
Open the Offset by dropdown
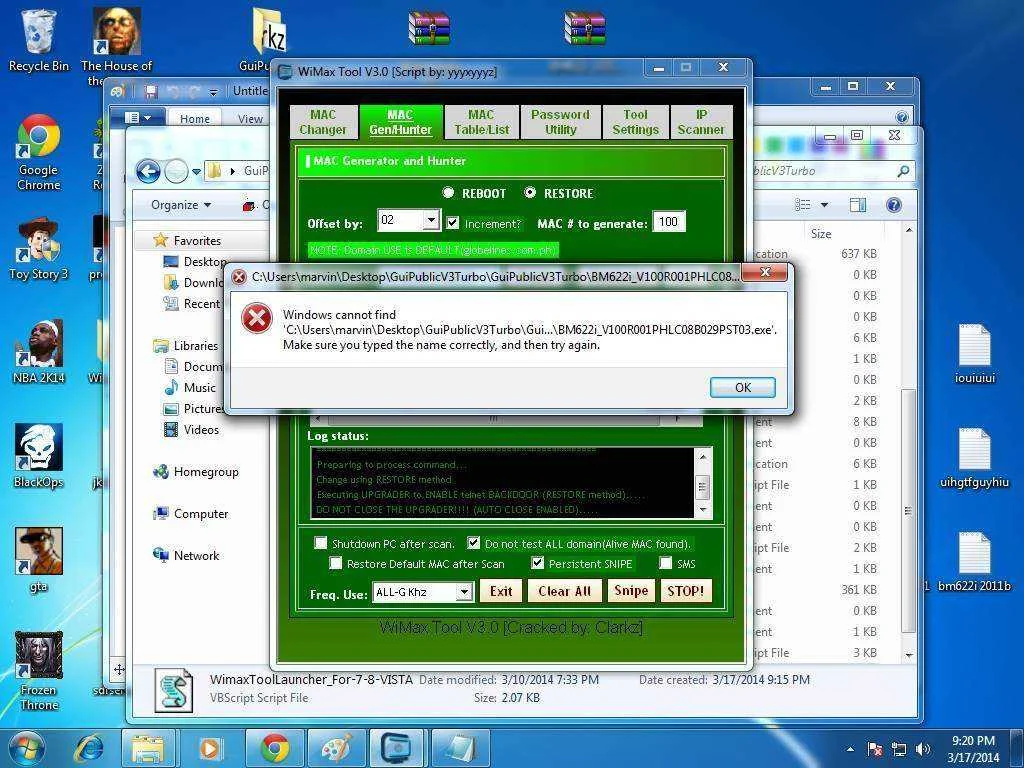pos(430,220)
